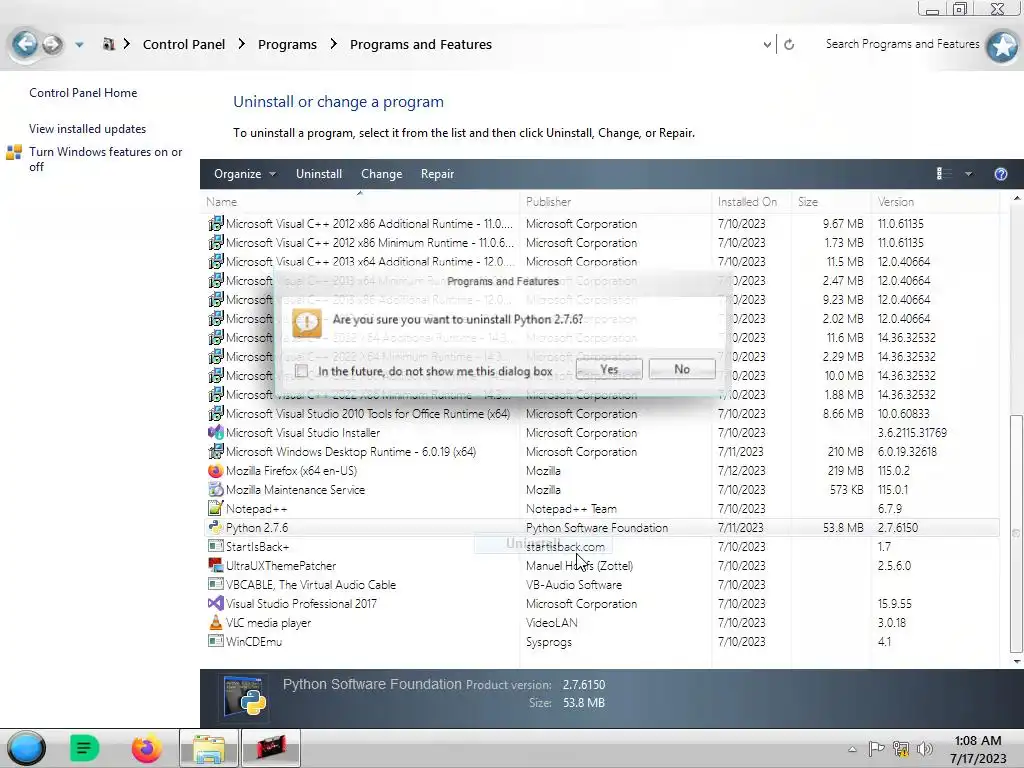Click Repair in the toolbar

(x=437, y=174)
